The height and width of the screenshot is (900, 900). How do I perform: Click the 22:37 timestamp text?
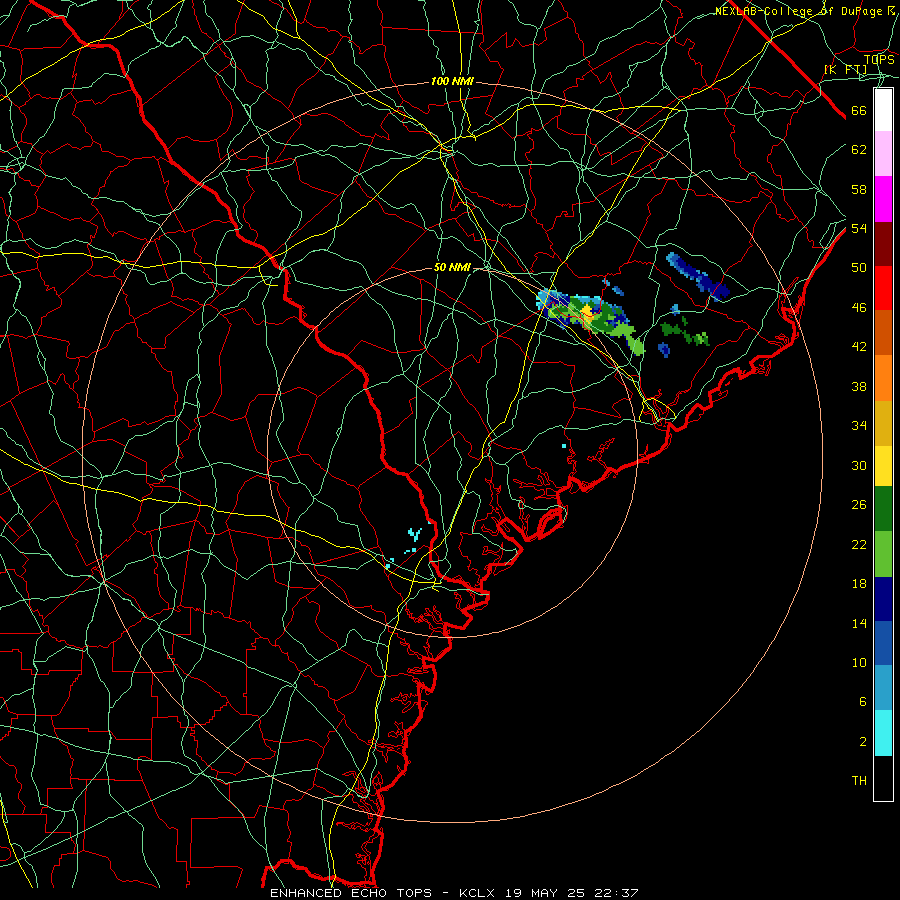[x=615, y=893]
